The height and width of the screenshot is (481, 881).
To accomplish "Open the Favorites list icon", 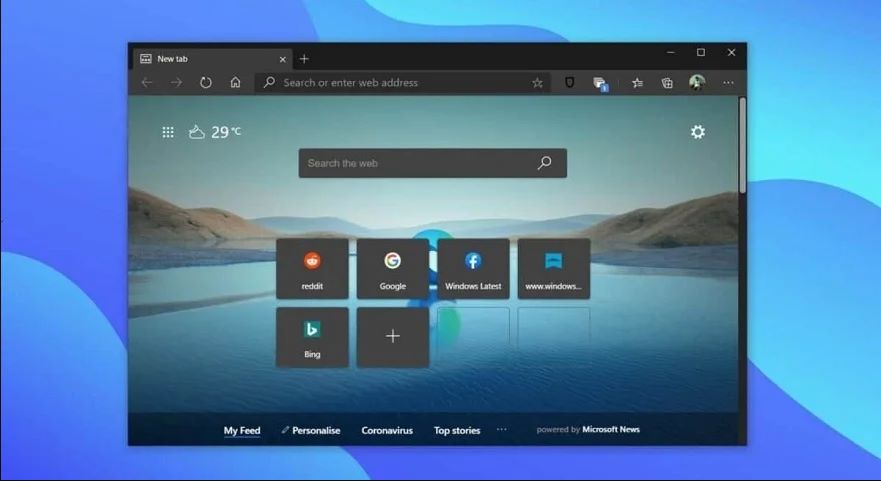I will 637,83.
